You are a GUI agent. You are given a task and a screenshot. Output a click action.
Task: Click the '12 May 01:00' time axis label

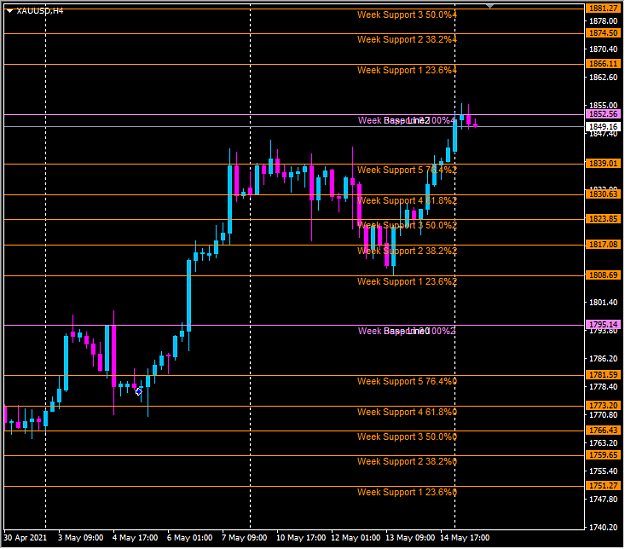point(356,538)
